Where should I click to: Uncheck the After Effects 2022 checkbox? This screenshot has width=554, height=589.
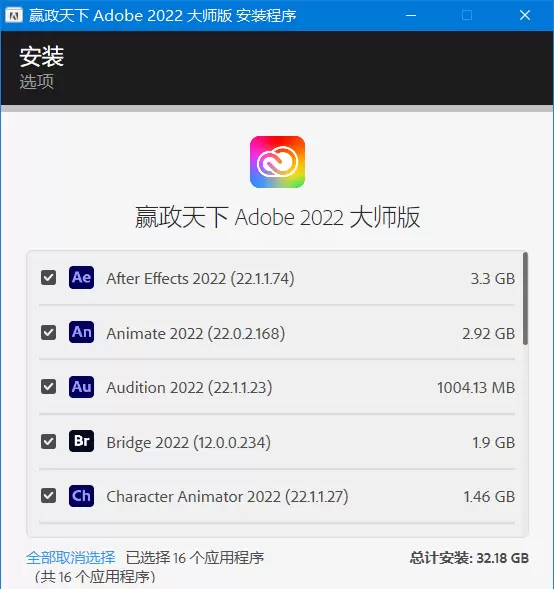pyautogui.click(x=48, y=278)
